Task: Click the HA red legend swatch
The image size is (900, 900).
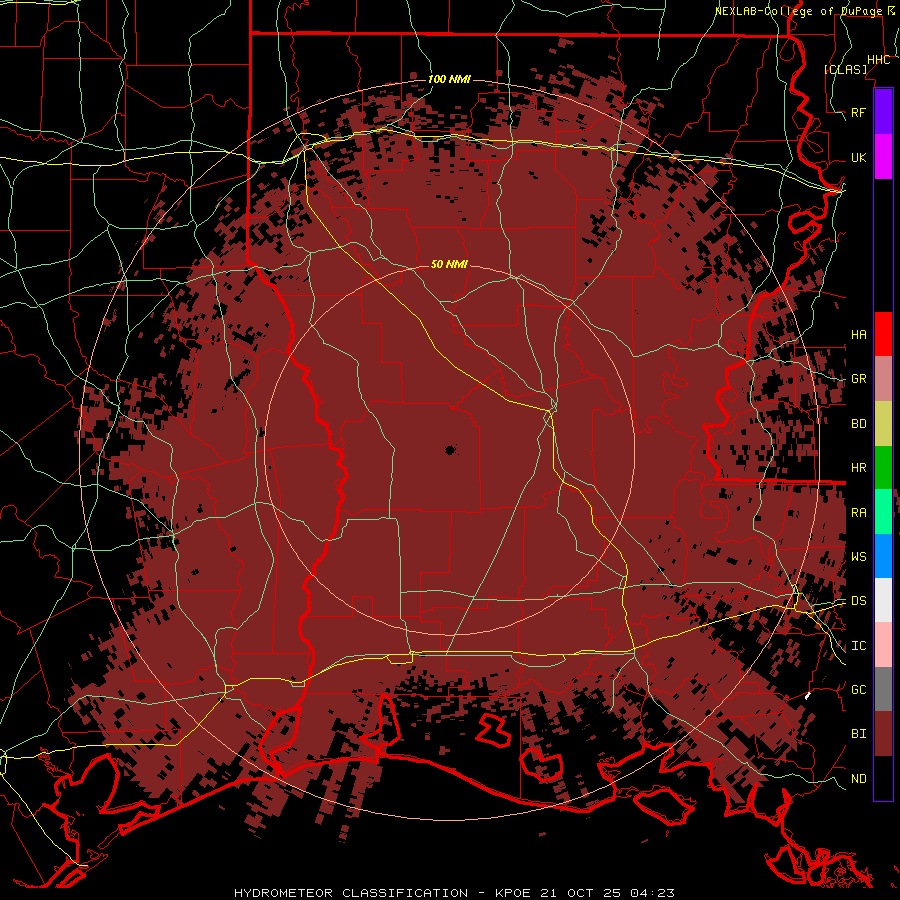Action: click(883, 334)
